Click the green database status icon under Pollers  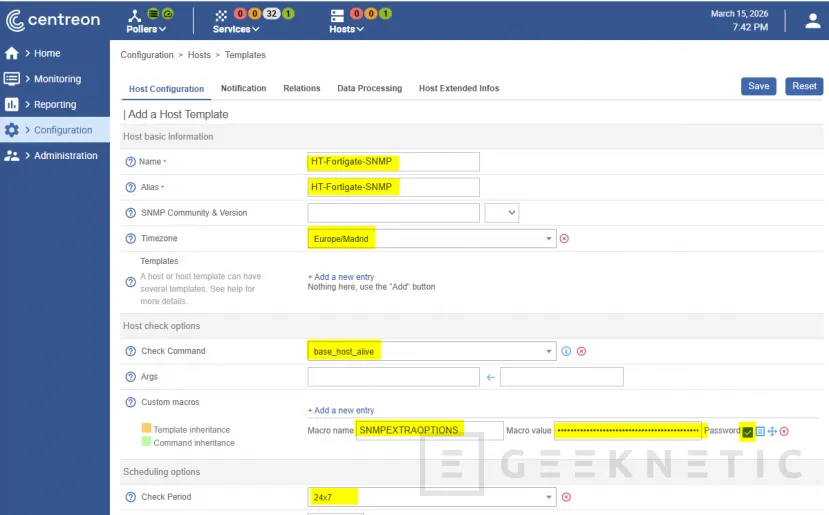click(x=153, y=14)
